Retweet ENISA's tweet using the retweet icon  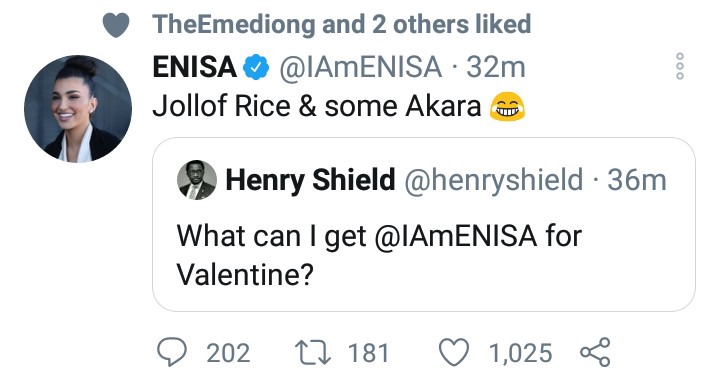[312, 353]
